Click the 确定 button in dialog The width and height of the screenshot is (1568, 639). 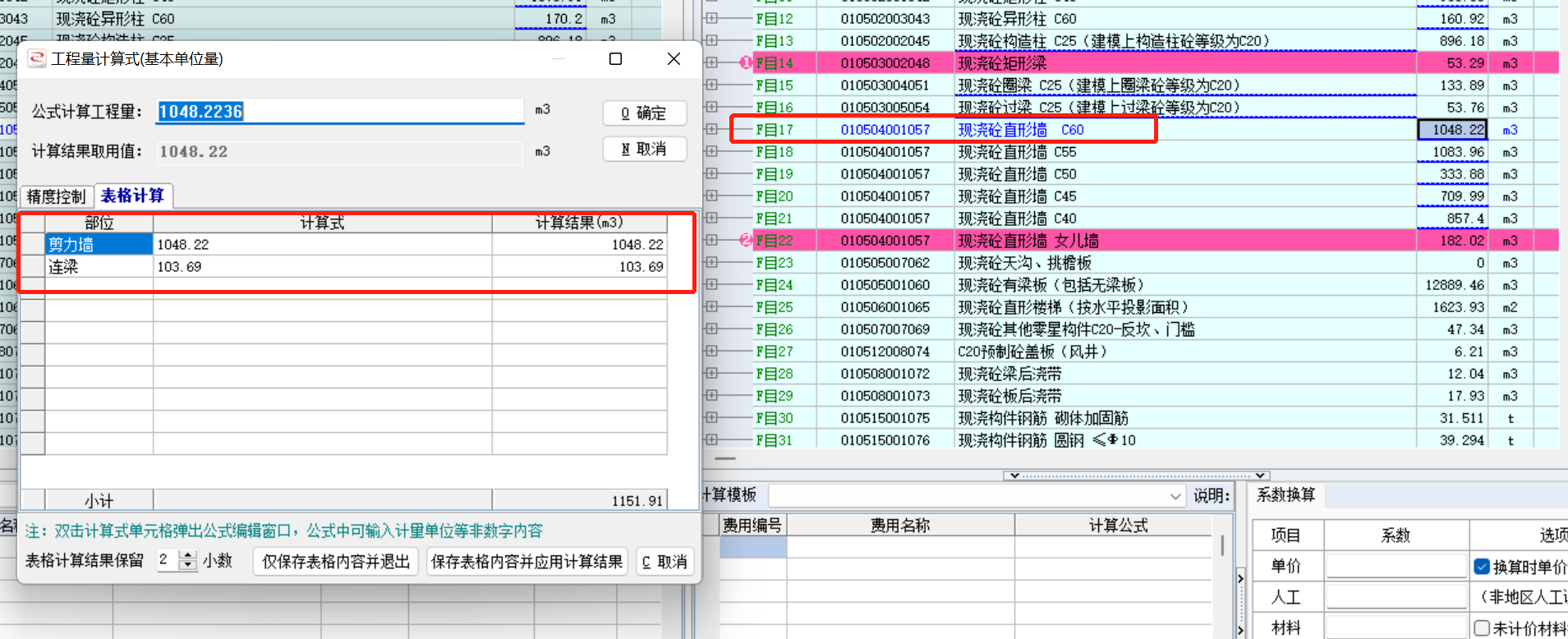coord(644,113)
